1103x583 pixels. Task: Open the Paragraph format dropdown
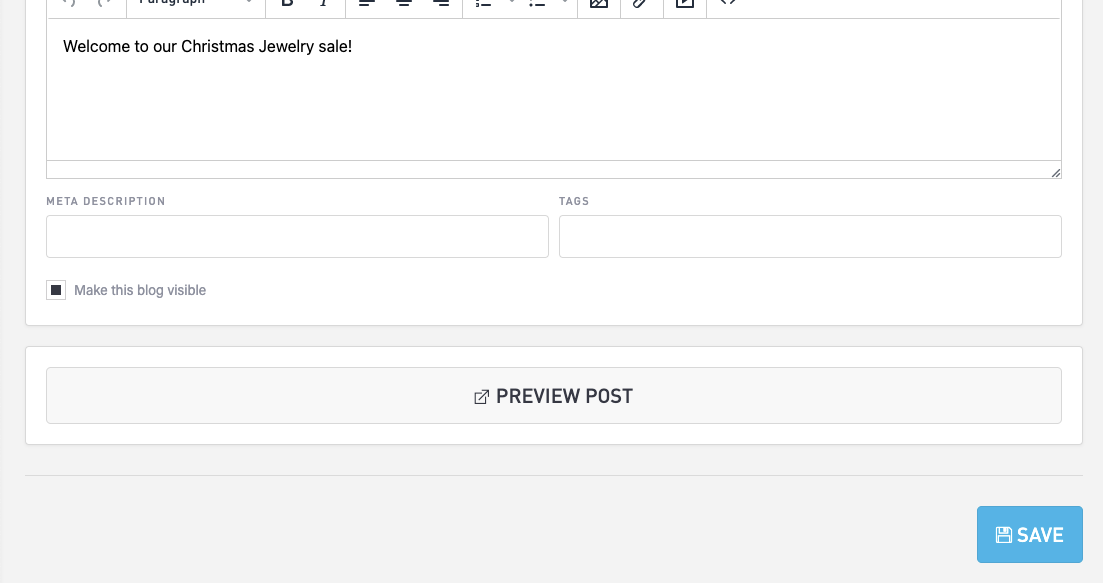coord(195,4)
